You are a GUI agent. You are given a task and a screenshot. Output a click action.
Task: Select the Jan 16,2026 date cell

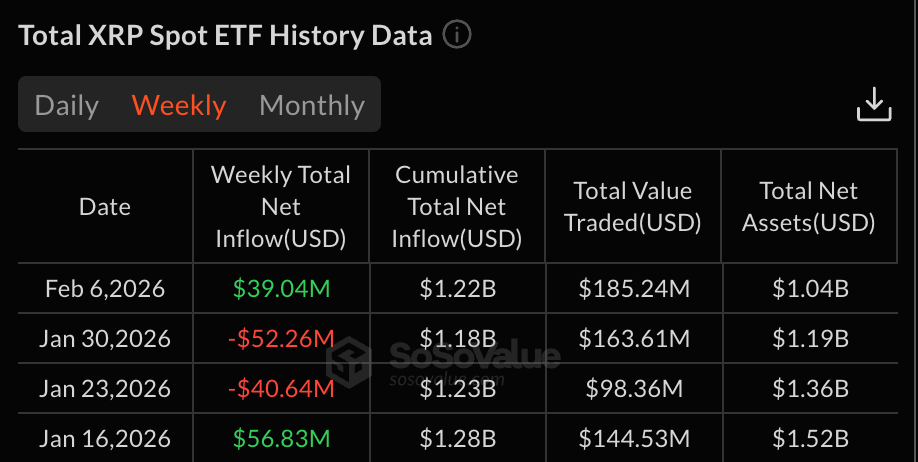coord(105,438)
